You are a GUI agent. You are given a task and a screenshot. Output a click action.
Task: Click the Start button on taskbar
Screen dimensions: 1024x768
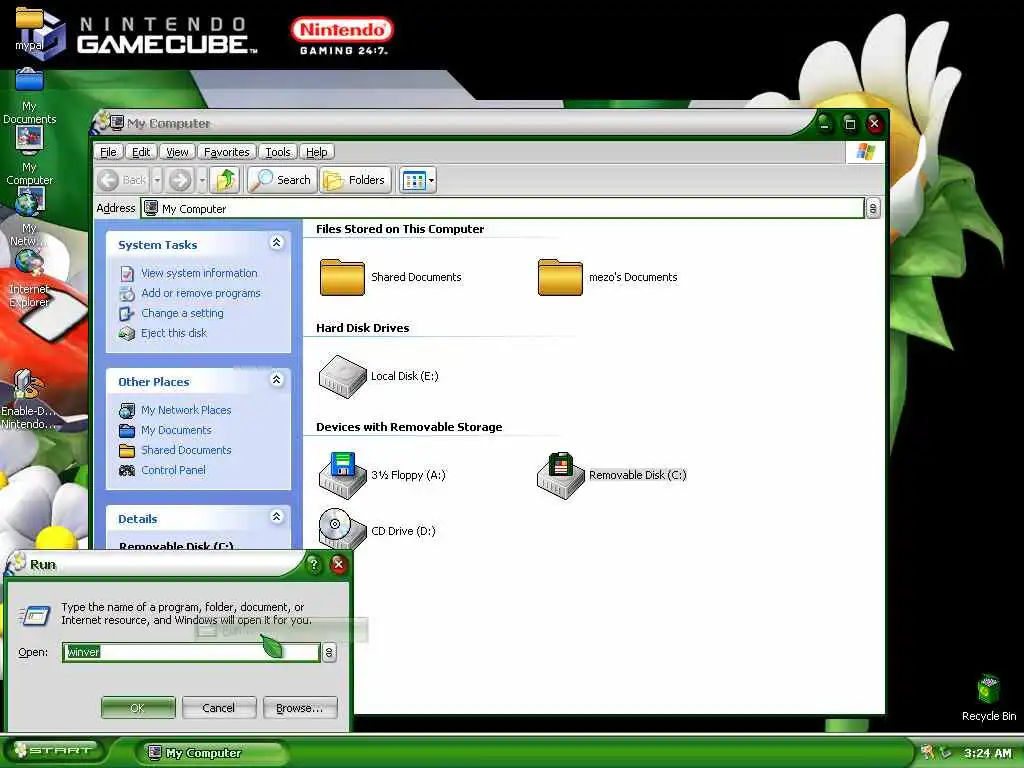point(54,750)
